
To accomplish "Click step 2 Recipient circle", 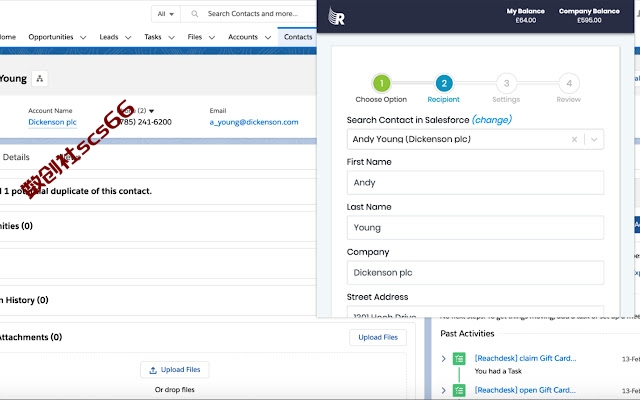I will click(444, 83).
